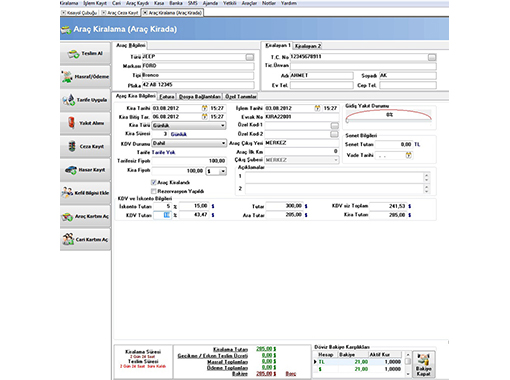Click the Teslim Al sidebar button
Screen dimensions: 510x380
(85, 54)
